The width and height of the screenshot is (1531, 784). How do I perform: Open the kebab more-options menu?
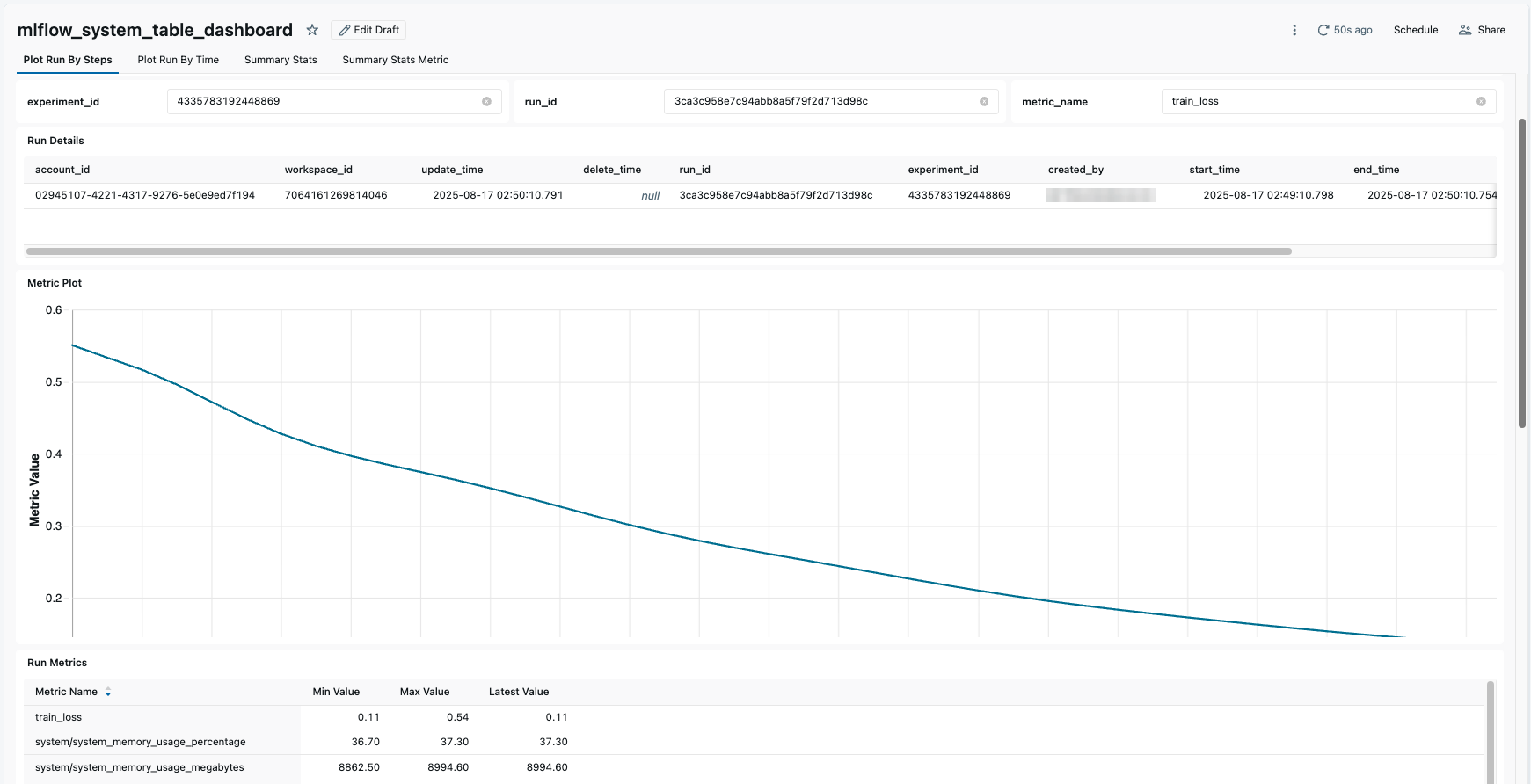[1294, 30]
